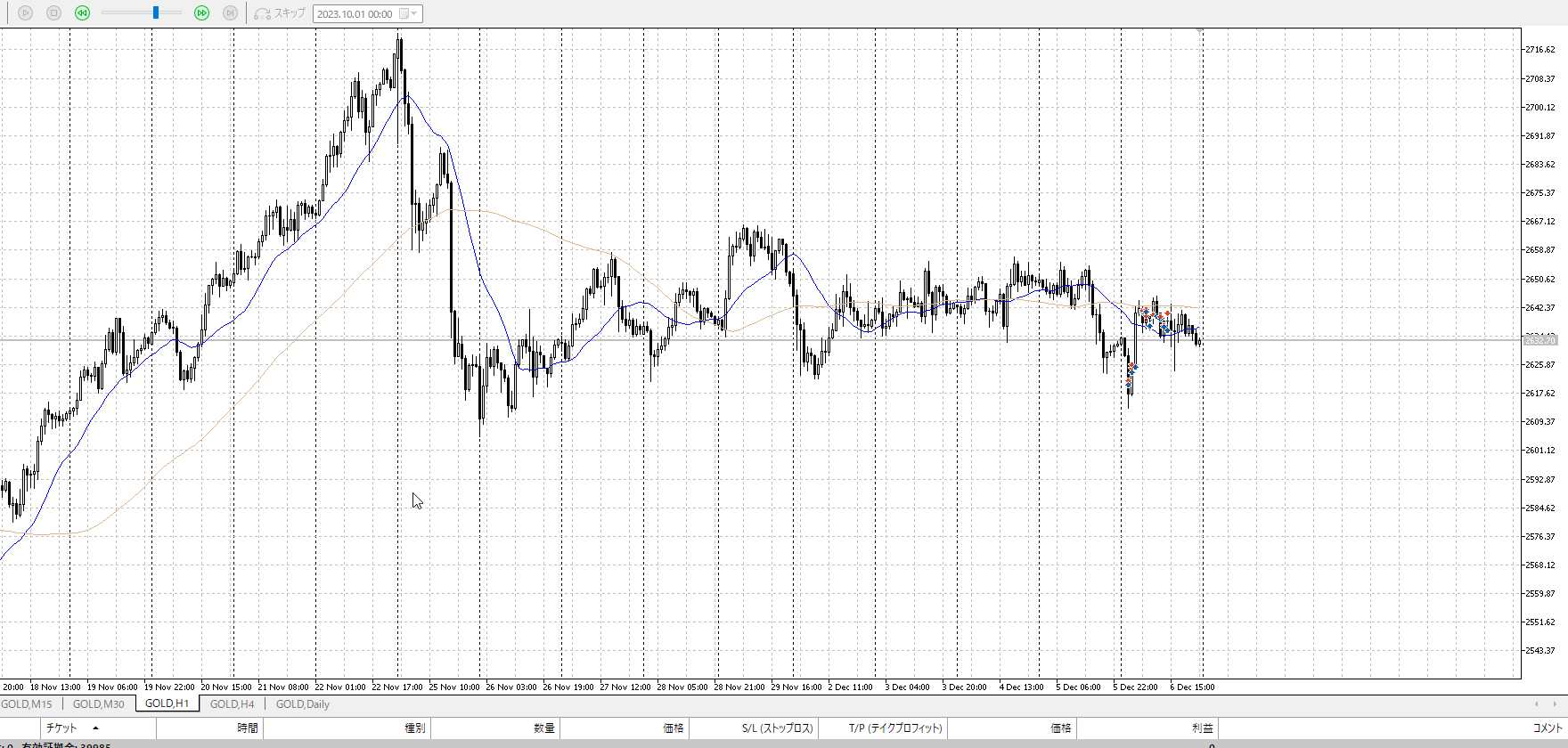
Task: Select the GOLD,H4 chart tab
Action: point(232,704)
